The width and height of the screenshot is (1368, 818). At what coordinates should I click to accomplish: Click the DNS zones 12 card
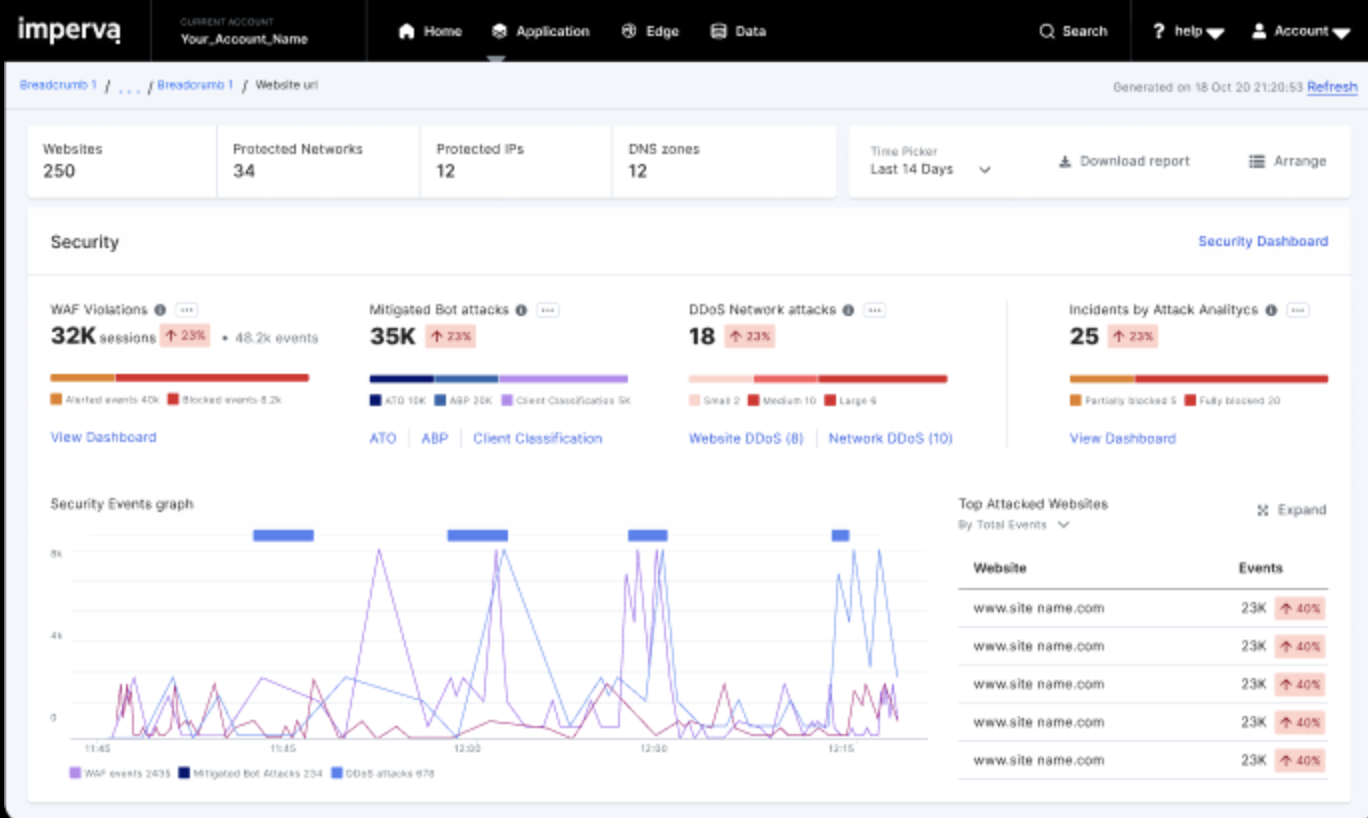(724, 161)
